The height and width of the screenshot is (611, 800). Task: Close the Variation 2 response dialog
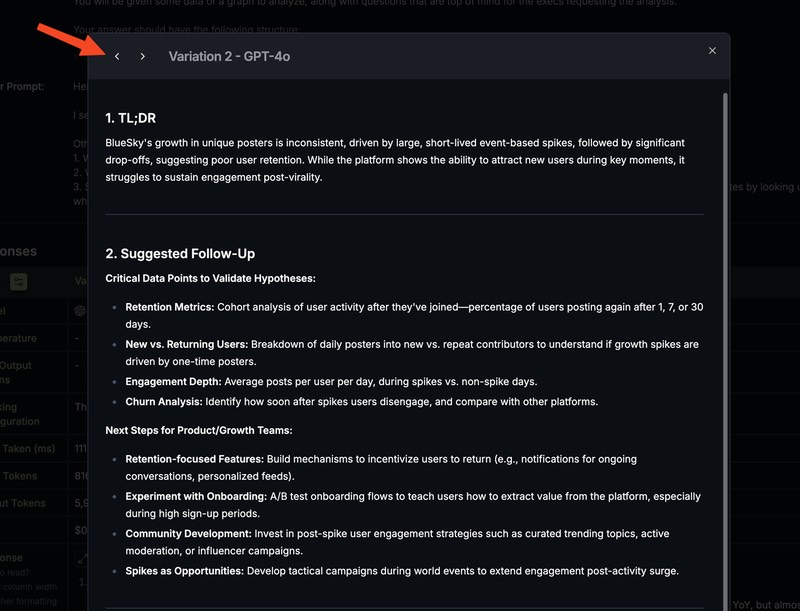click(712, 51)
